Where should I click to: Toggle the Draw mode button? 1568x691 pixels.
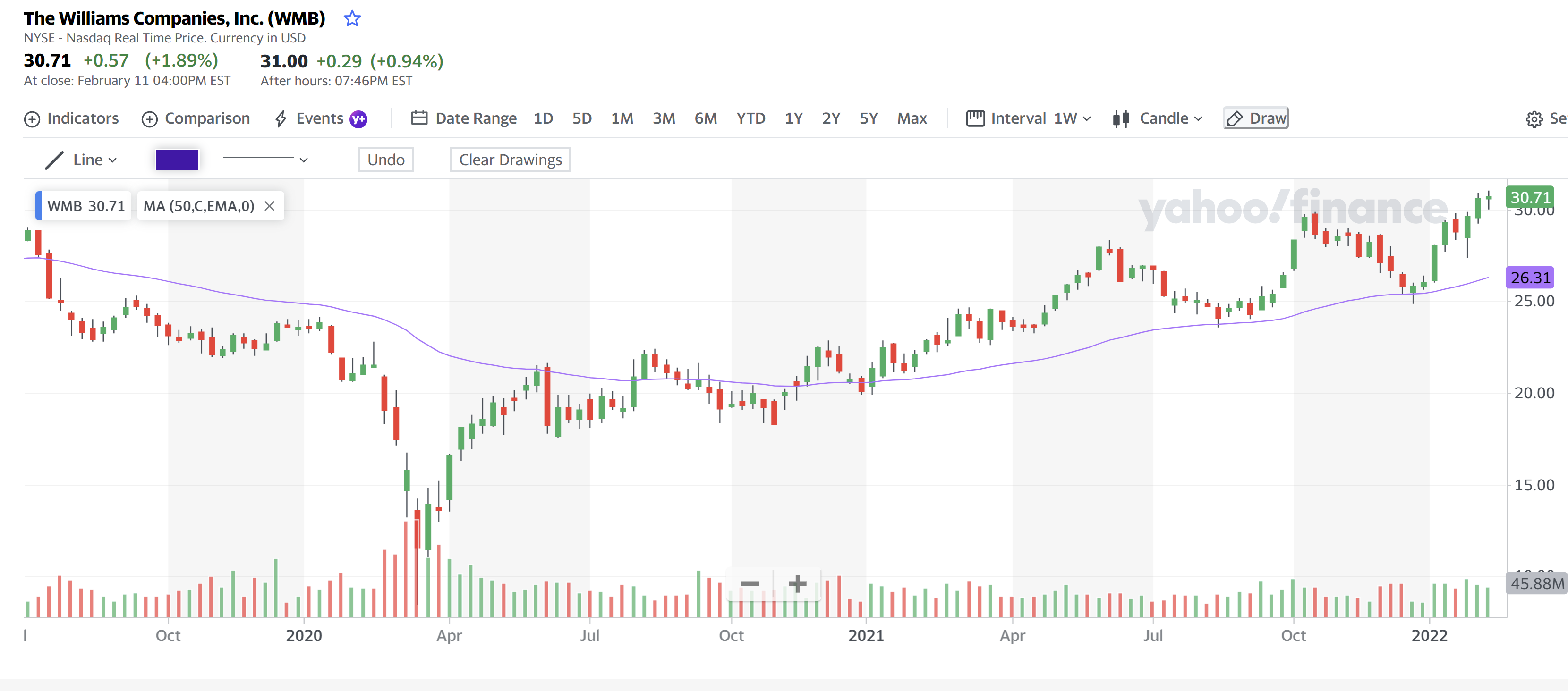pyautogui.click(x=1256, y=118)
